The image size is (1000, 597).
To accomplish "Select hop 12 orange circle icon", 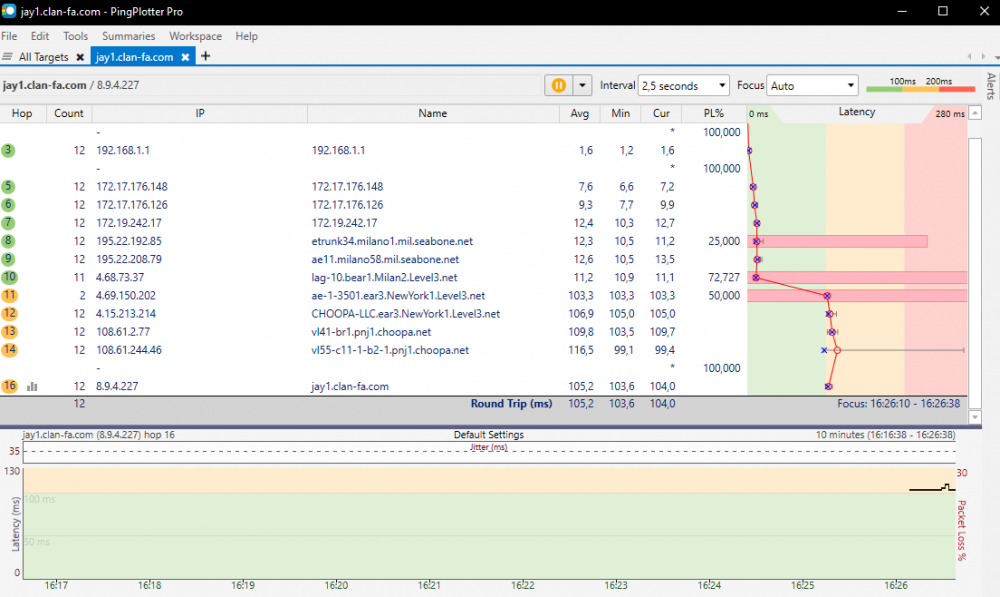I will (x=9, y=314).
